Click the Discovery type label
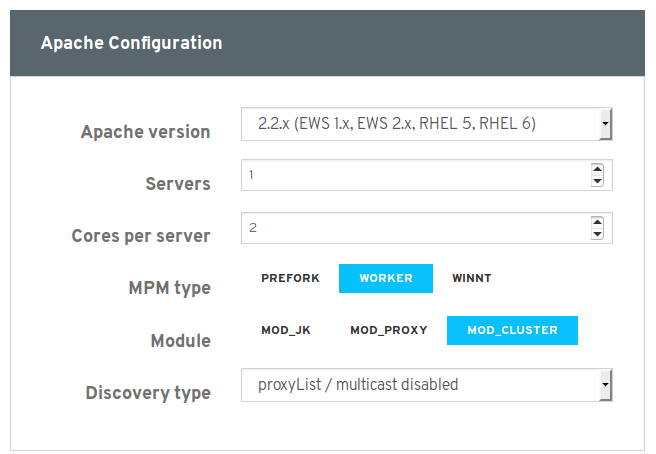Viewport: 656px width, 454px height. [x=148, y=393]
